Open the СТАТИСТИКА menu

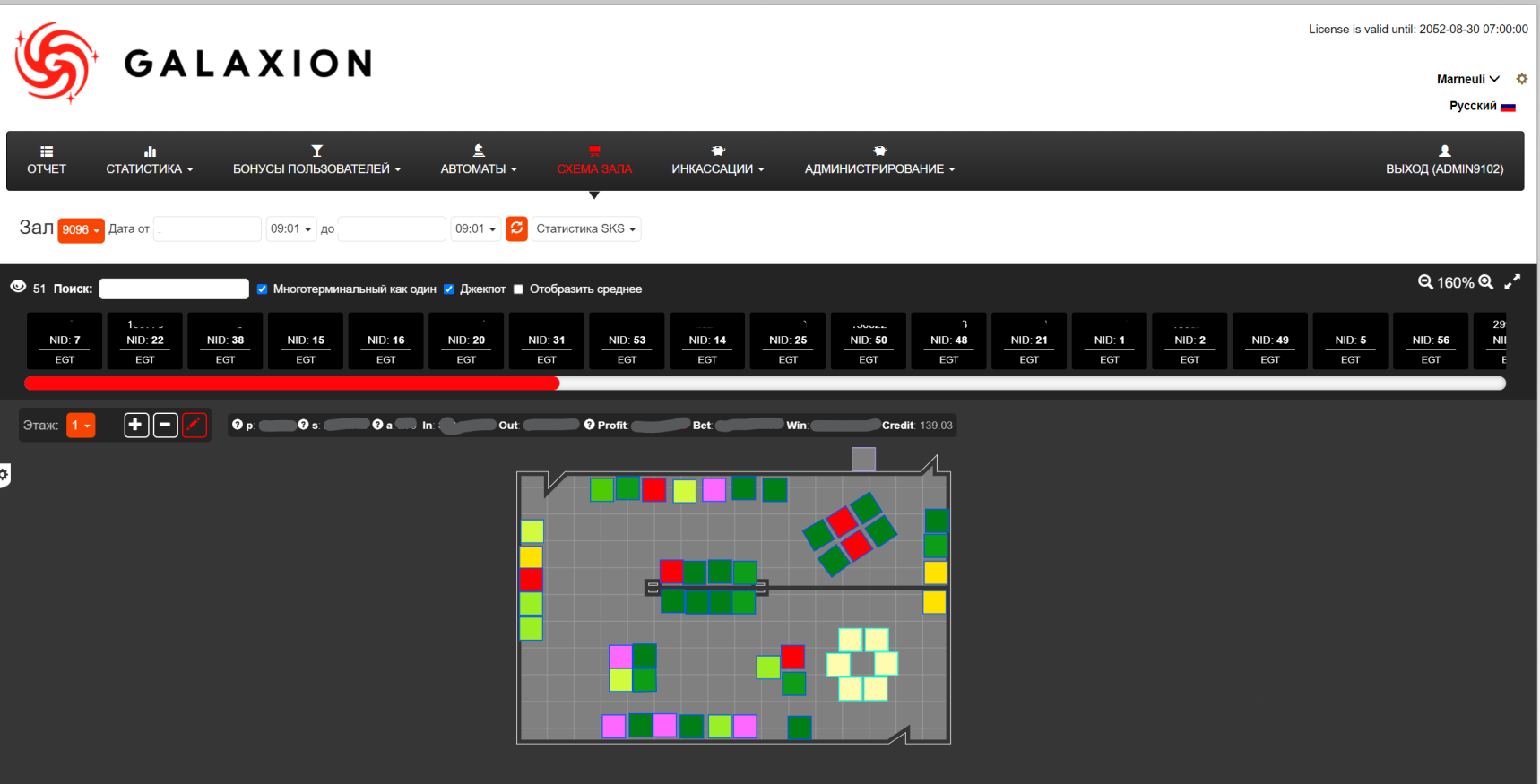[149, 160]
